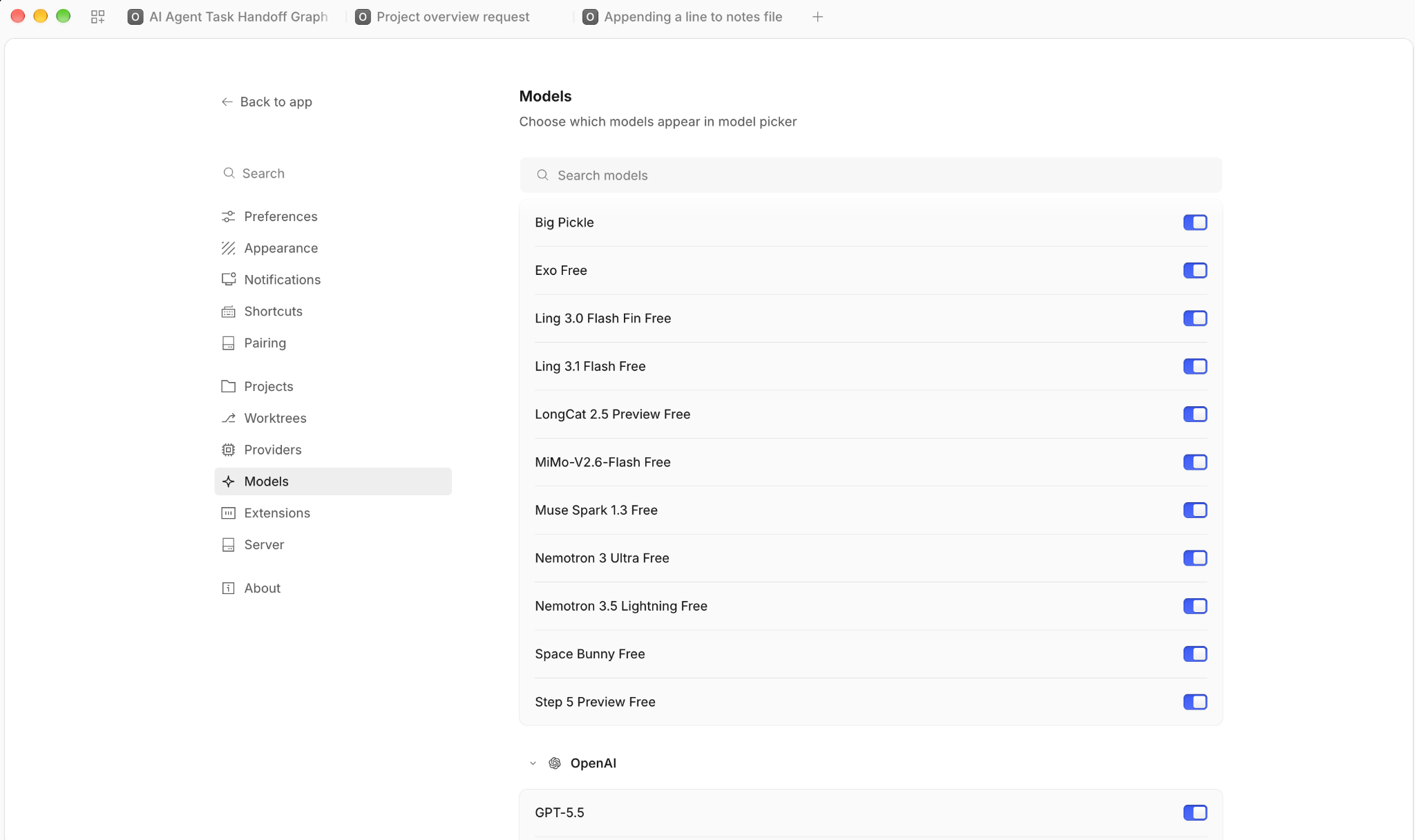Toggle off Exo Free model
The height and width of the screenshot is (840, 1415).
(1195, 270)
